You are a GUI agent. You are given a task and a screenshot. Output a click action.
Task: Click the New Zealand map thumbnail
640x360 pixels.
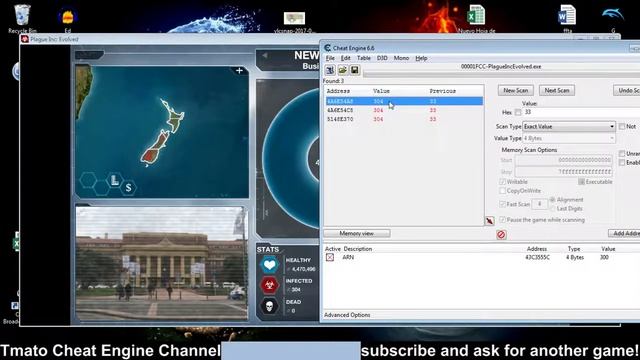162,131
